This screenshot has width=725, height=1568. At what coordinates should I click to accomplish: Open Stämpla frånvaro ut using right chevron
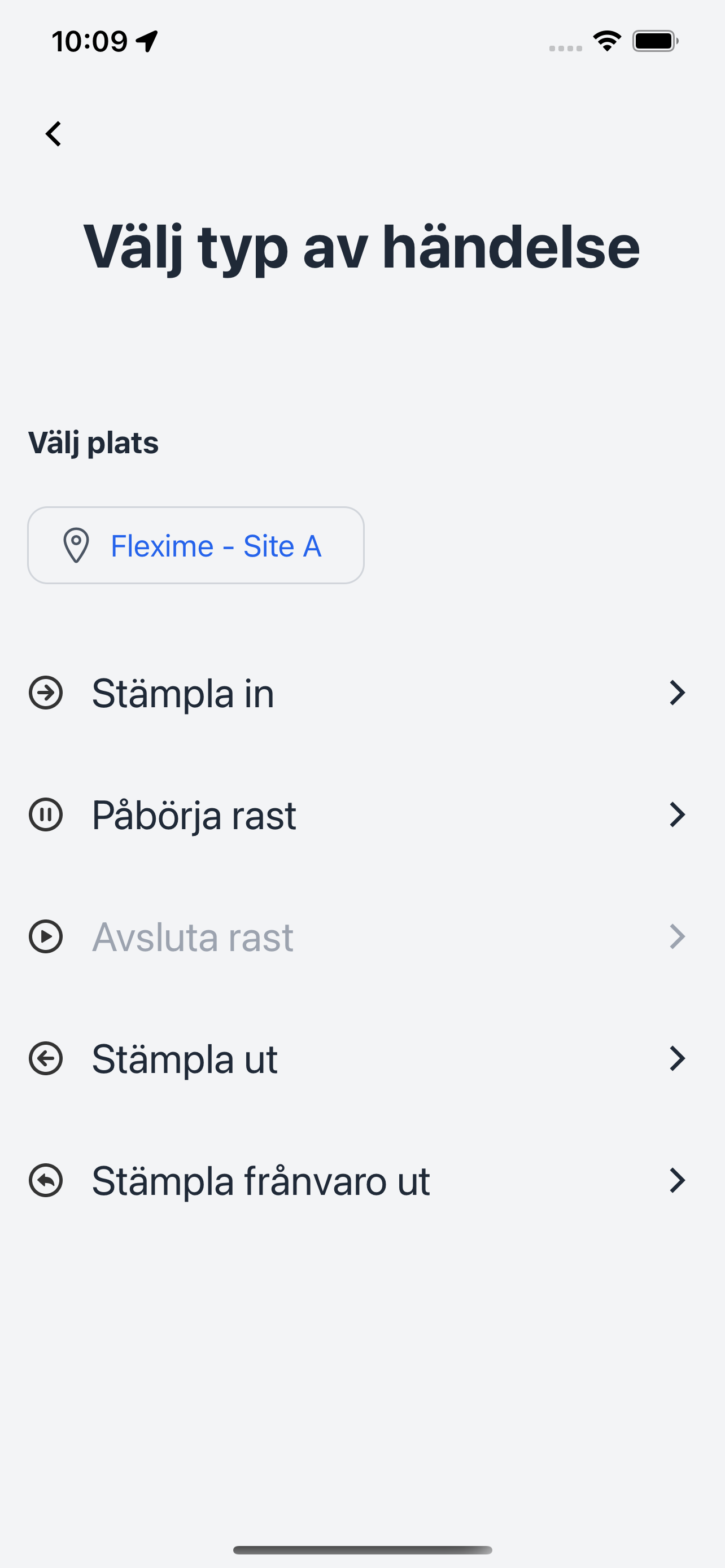click(x=678, y=1180)
